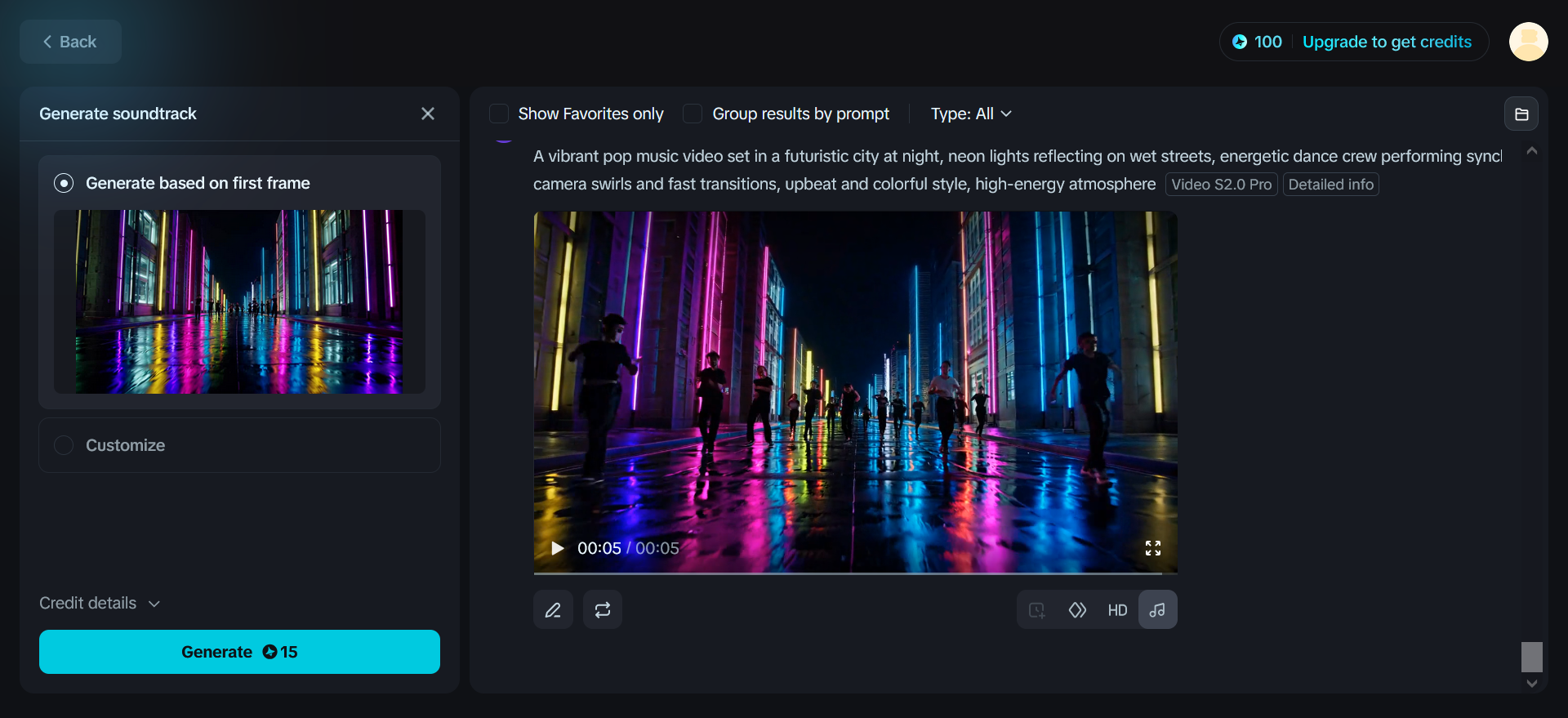This screenshot has height=718, width=1568.
Task: Click the extend video icon
Action: click(1037, 610)
